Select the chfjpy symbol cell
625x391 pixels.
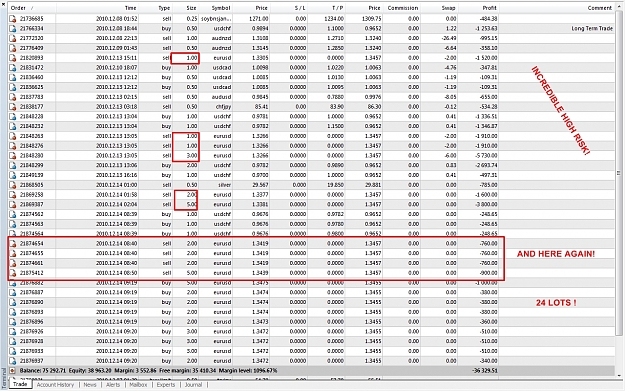[x=222, y=107]
